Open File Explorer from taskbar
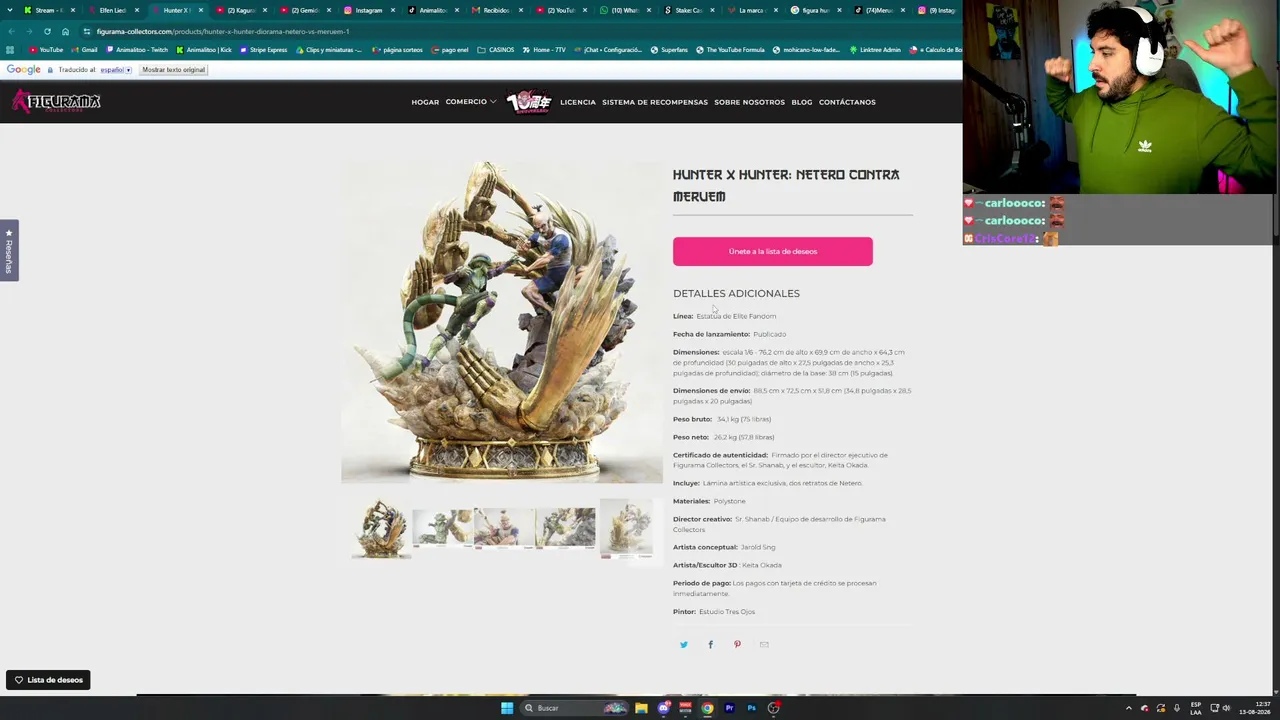This screenshot has width=1280, height=720. click(x=641, y=708)
